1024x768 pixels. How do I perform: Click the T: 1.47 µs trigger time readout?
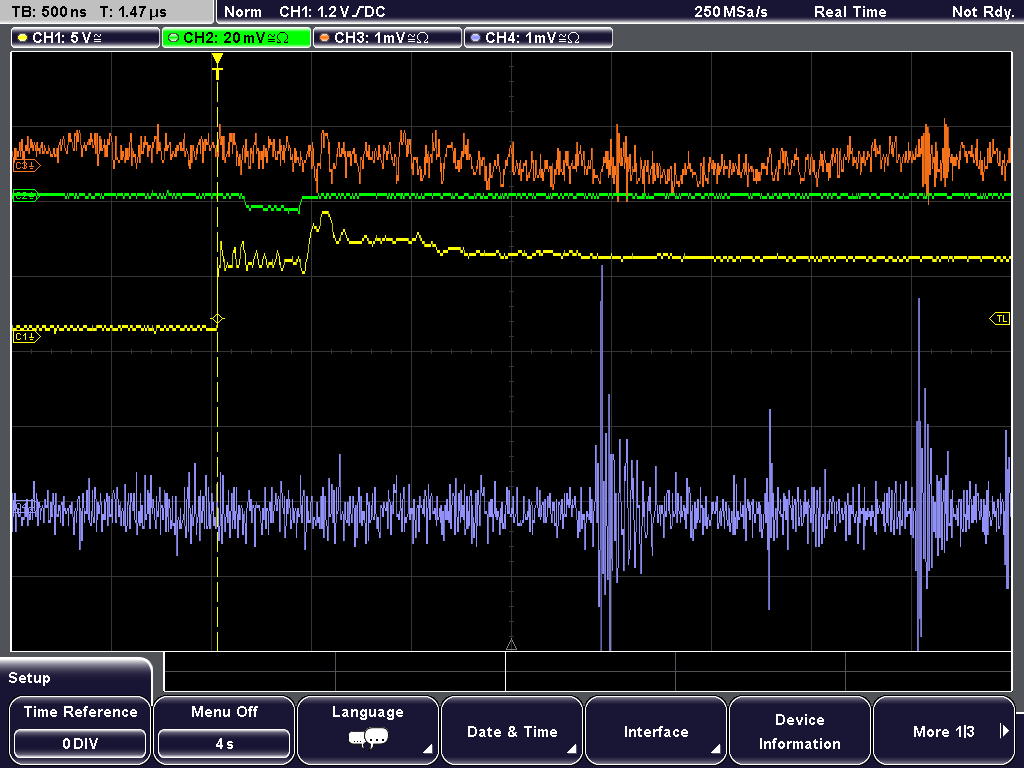133,12
